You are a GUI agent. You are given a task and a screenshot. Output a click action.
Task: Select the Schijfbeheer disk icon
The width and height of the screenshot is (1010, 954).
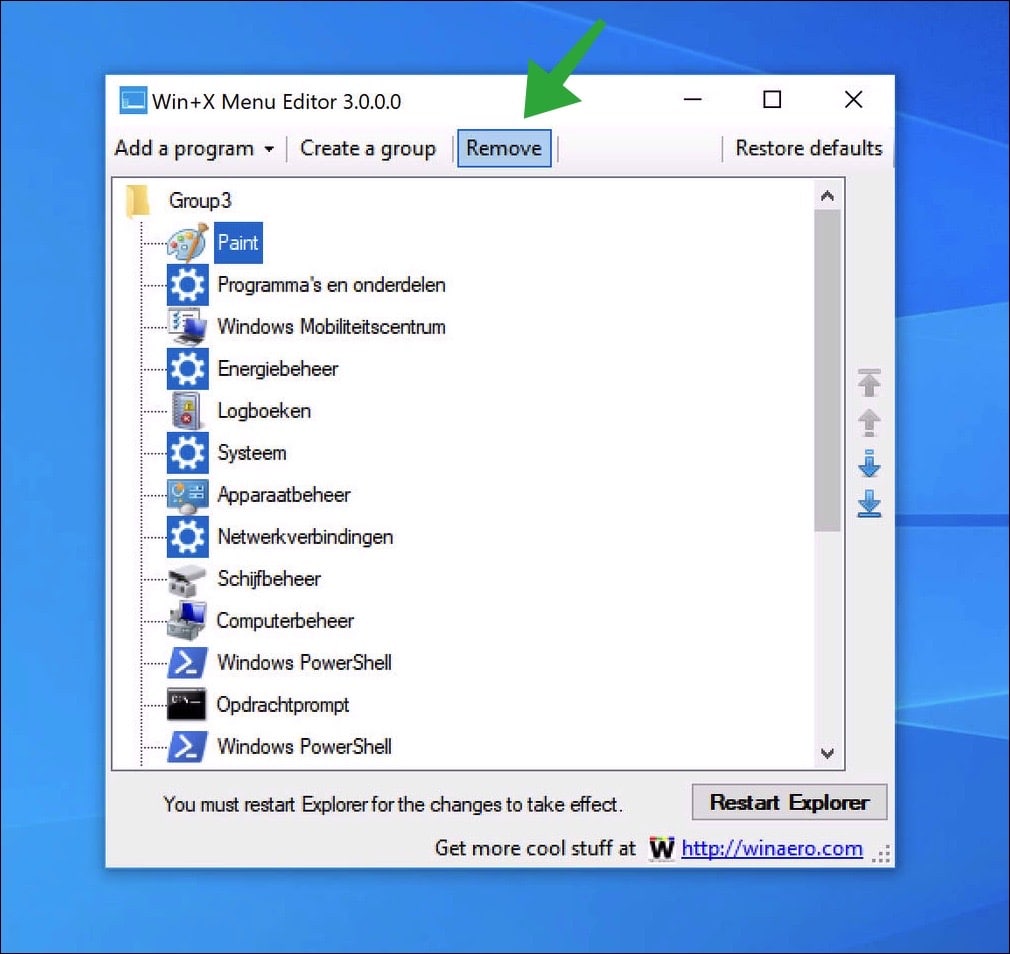pos(187,579)
